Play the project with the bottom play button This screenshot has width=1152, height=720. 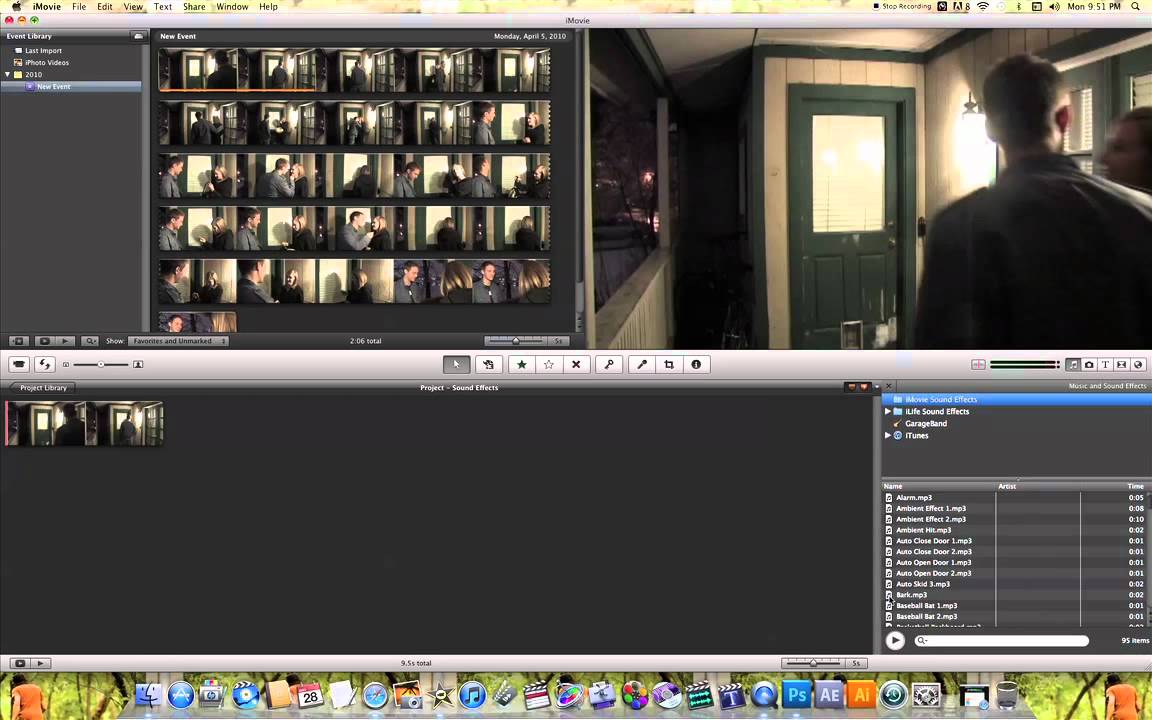[x=40, y=663]
